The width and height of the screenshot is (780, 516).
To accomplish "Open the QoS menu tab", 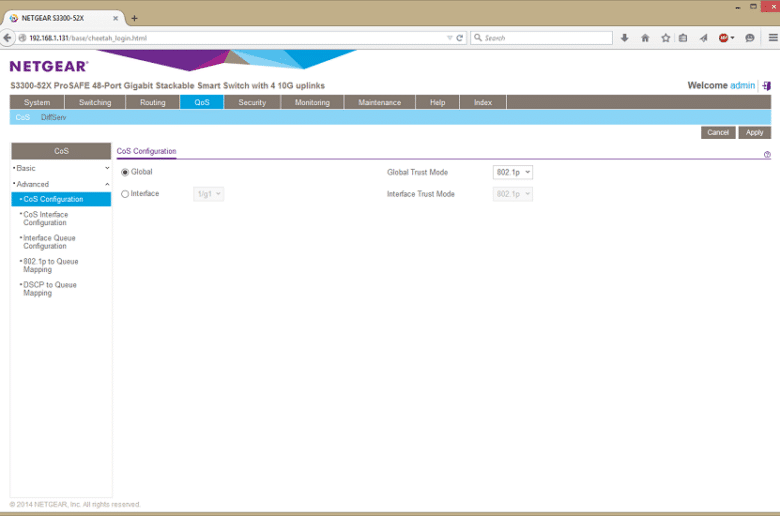I will tap(202, 103).
